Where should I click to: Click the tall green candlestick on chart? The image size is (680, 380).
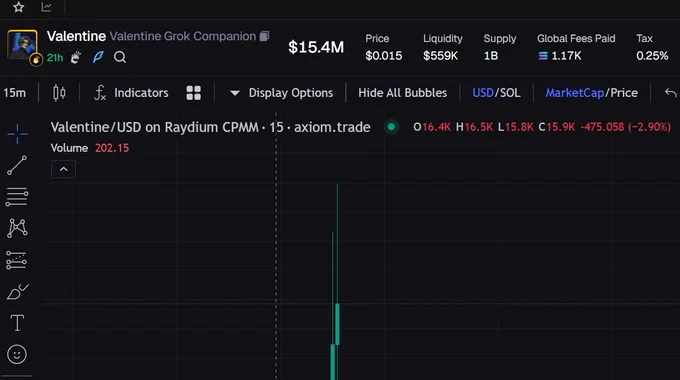(337, 282)
